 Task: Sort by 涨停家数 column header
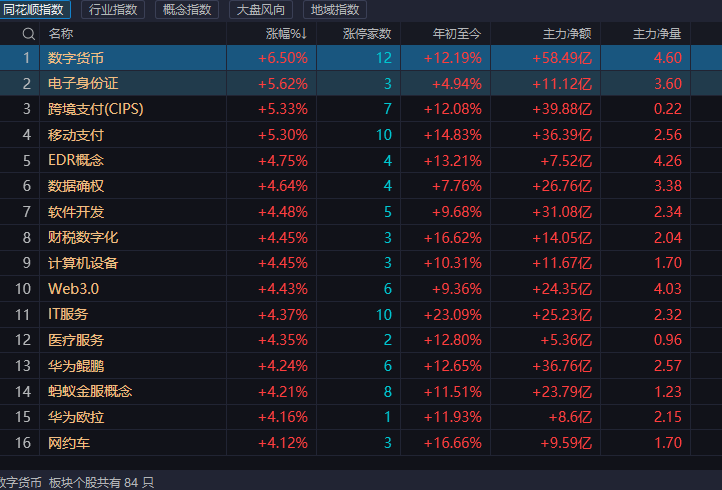coord(367,34)
